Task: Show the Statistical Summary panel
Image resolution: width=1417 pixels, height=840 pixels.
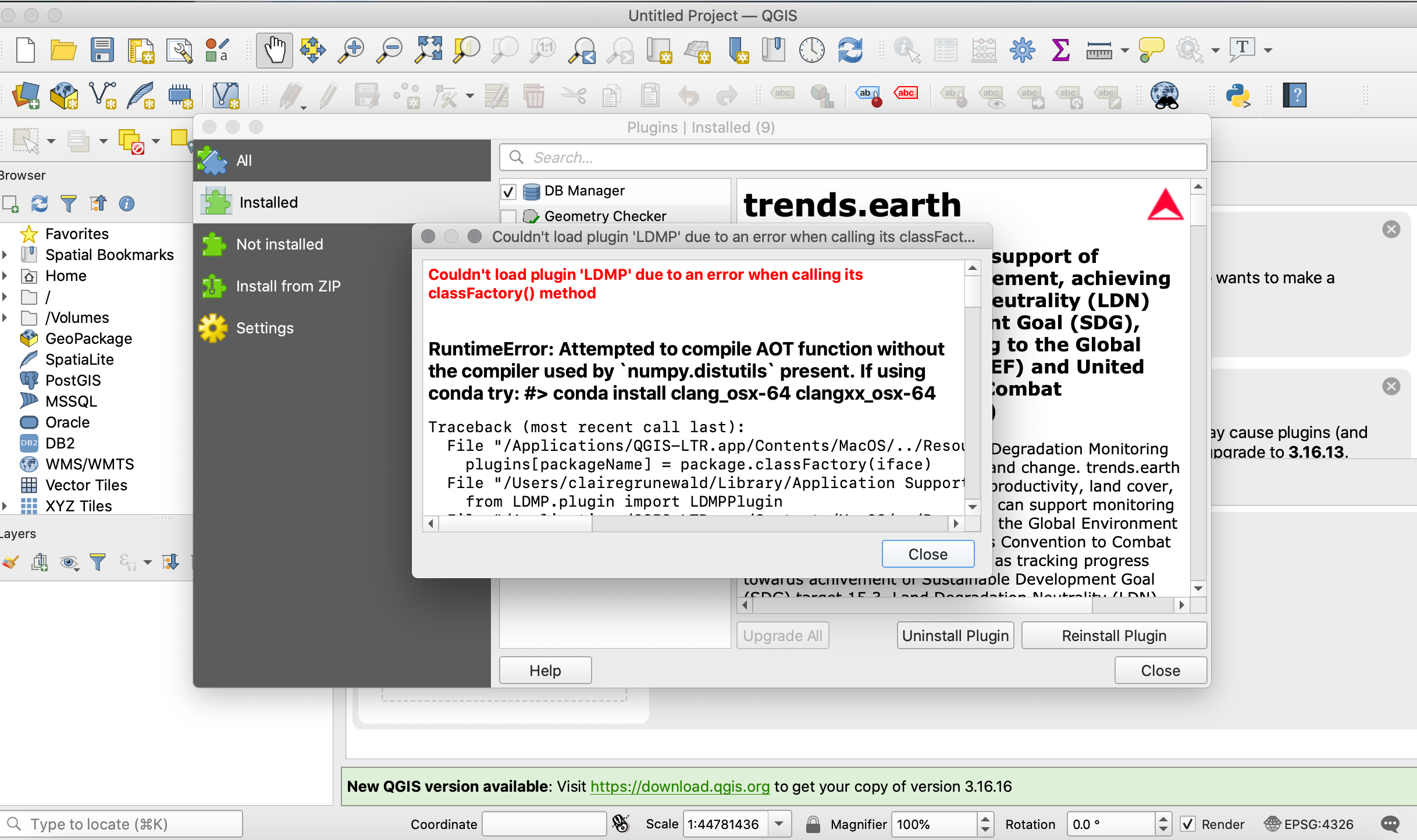Action: [1060, 50]
